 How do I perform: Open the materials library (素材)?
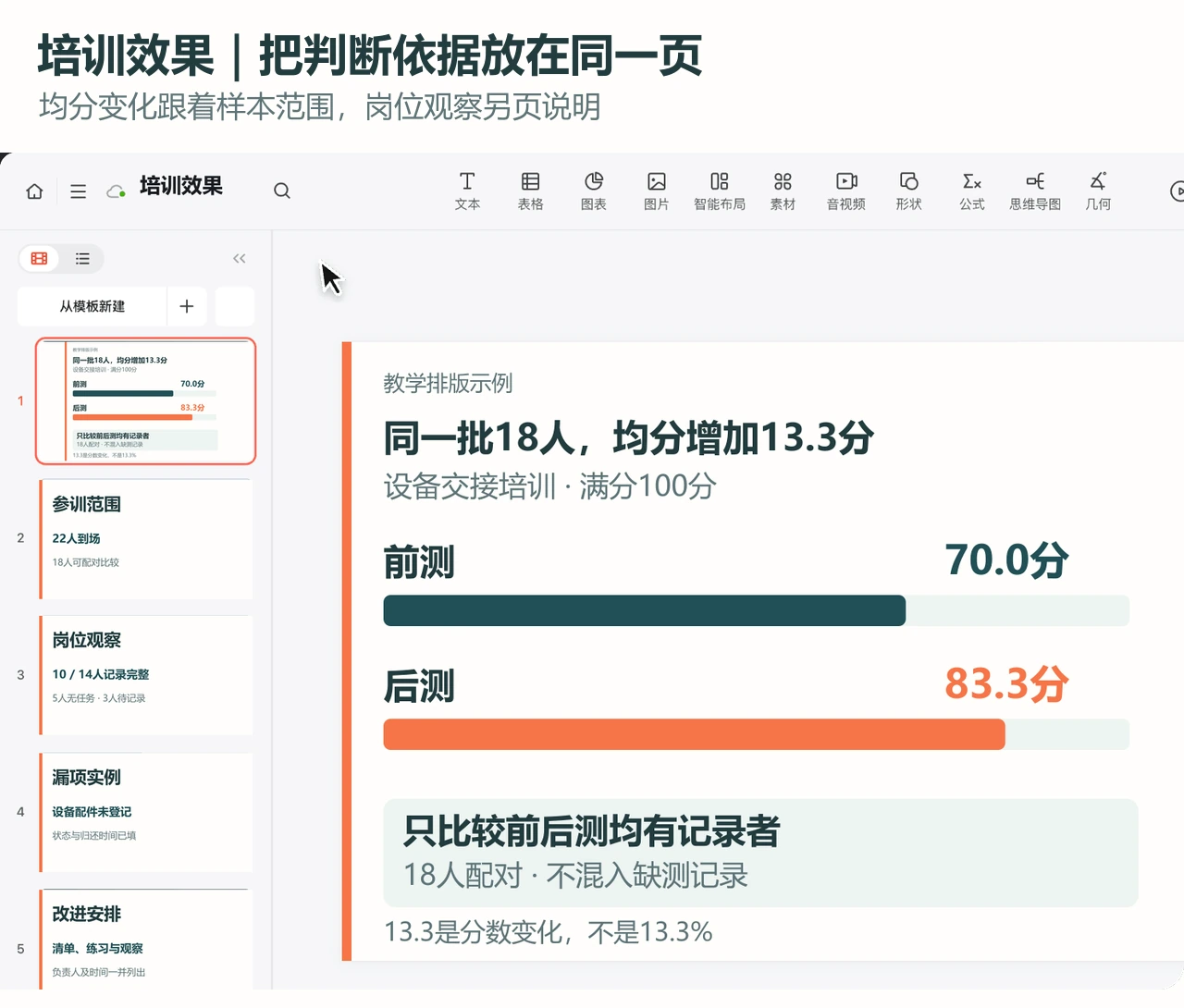(x=783, y=191)
